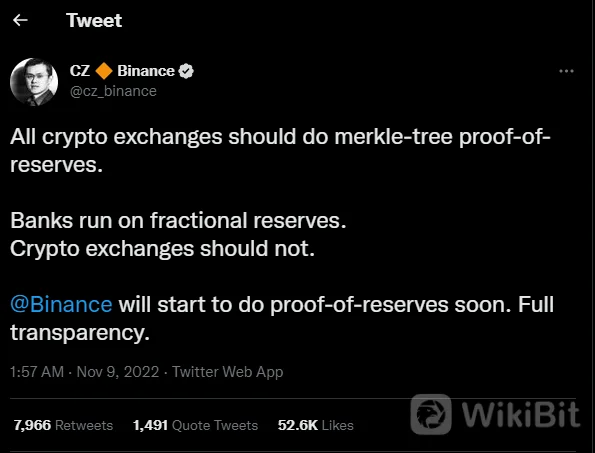The width and height of the screenshot is (595, 453).
Task: Open CZ's profile picture avatar
Action: (x=34, y=82)
